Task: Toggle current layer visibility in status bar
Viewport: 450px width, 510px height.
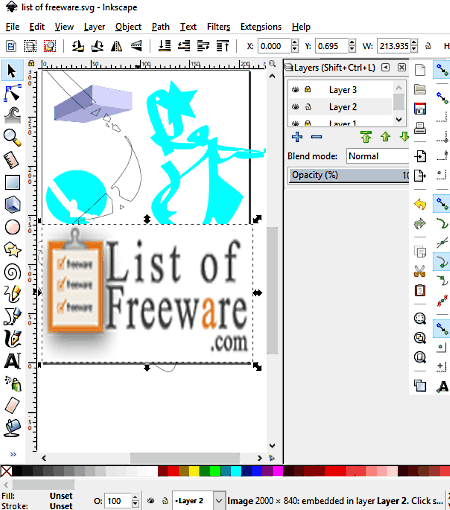Action: pyautogui.click(x=151, y=501)
